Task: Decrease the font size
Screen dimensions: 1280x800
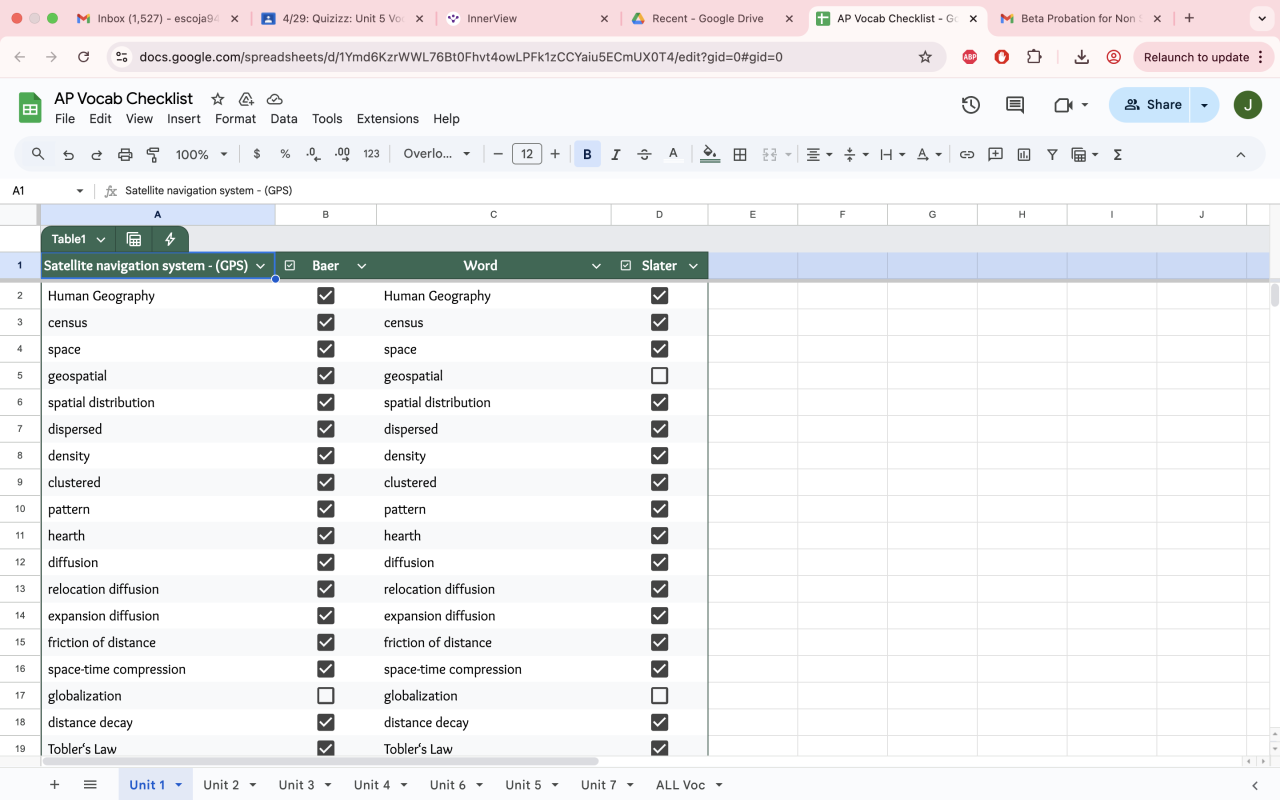Action: tap(498, 154)
